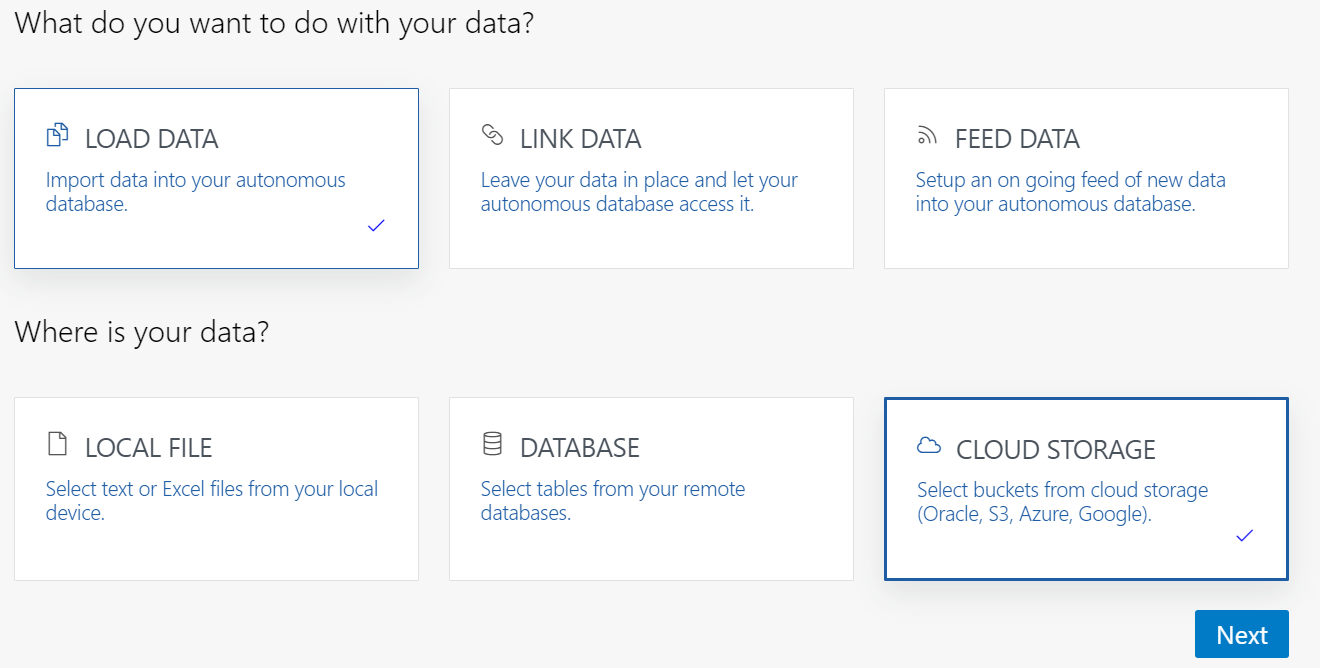
Task: Click the Cloud Storage cloud icon
Action: click(929, 446)
